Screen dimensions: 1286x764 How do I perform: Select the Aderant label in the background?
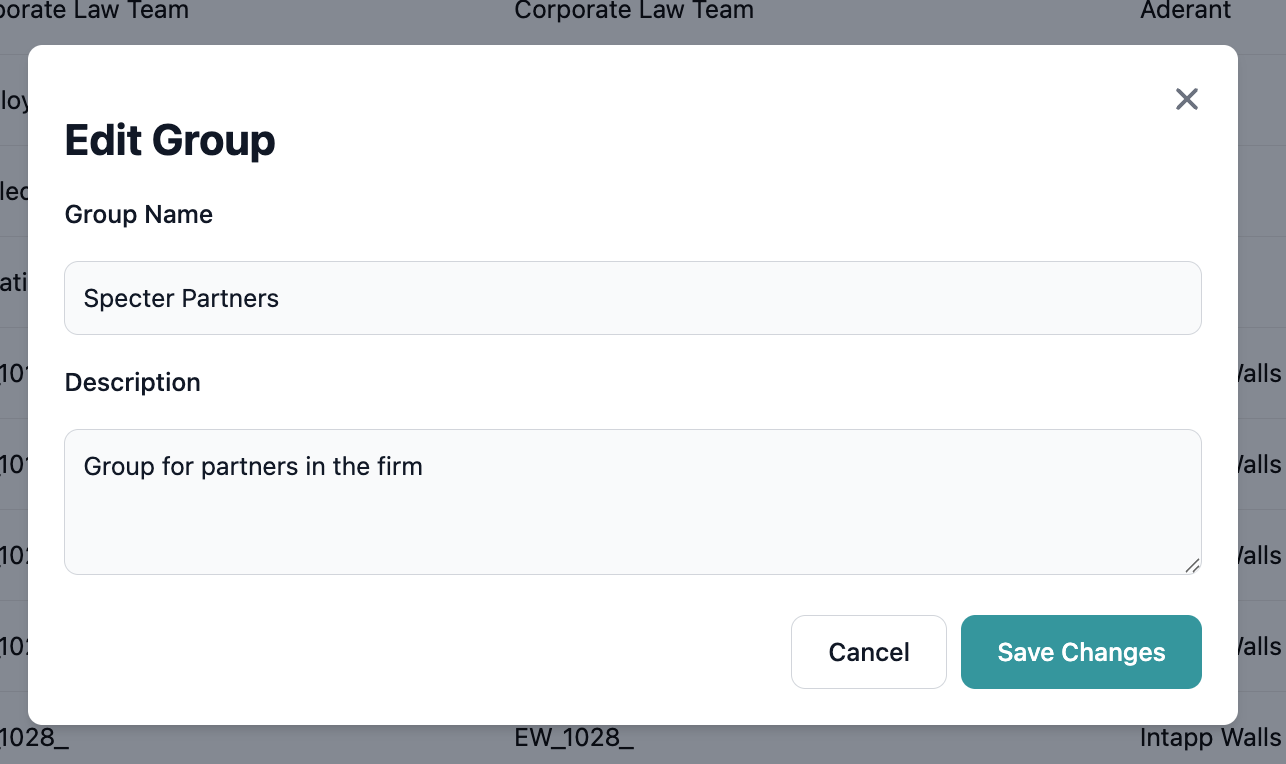click(1186, 11)
